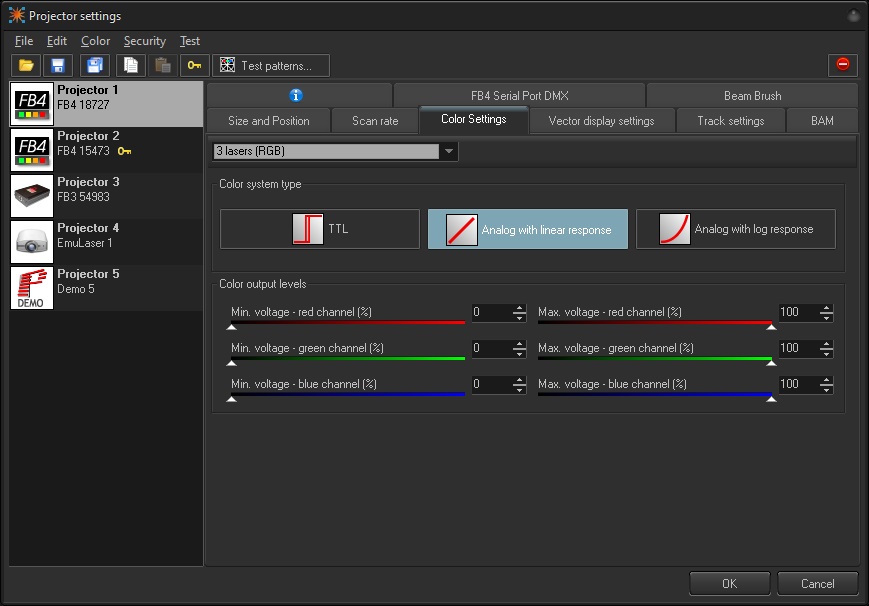Click the yellow key toolbar icon
869x606 pixels.
(x=194, y=66)
